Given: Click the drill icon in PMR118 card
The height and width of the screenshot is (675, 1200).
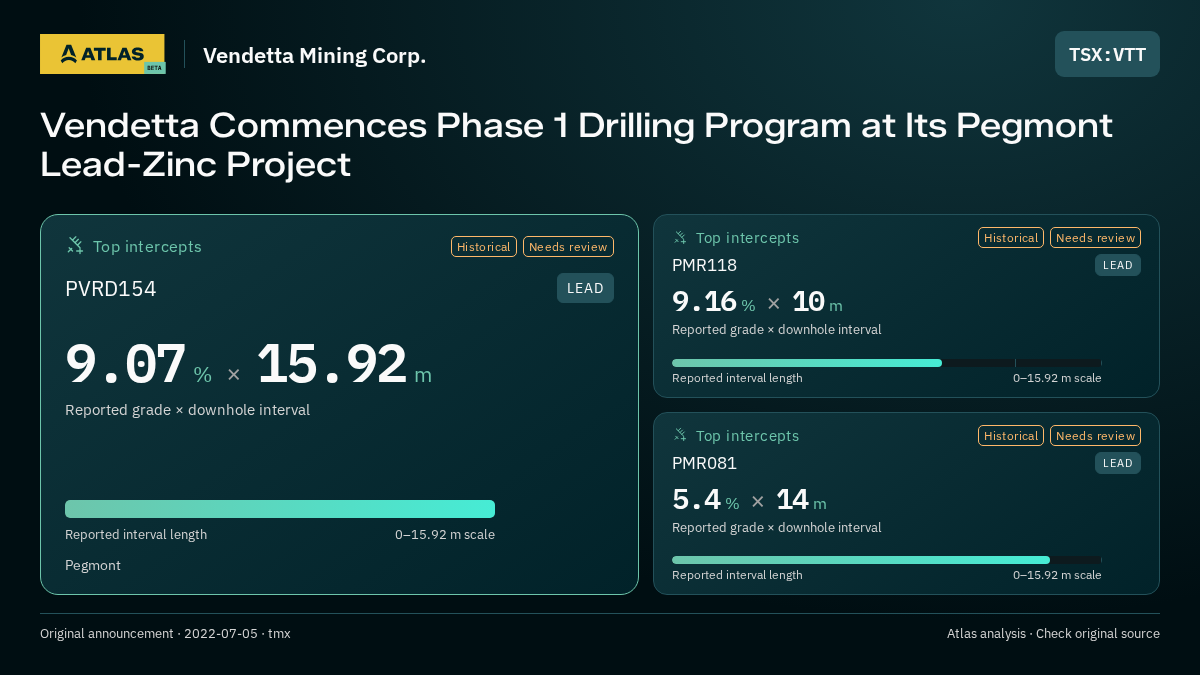Looking at the screenshot, I should 680,237.
